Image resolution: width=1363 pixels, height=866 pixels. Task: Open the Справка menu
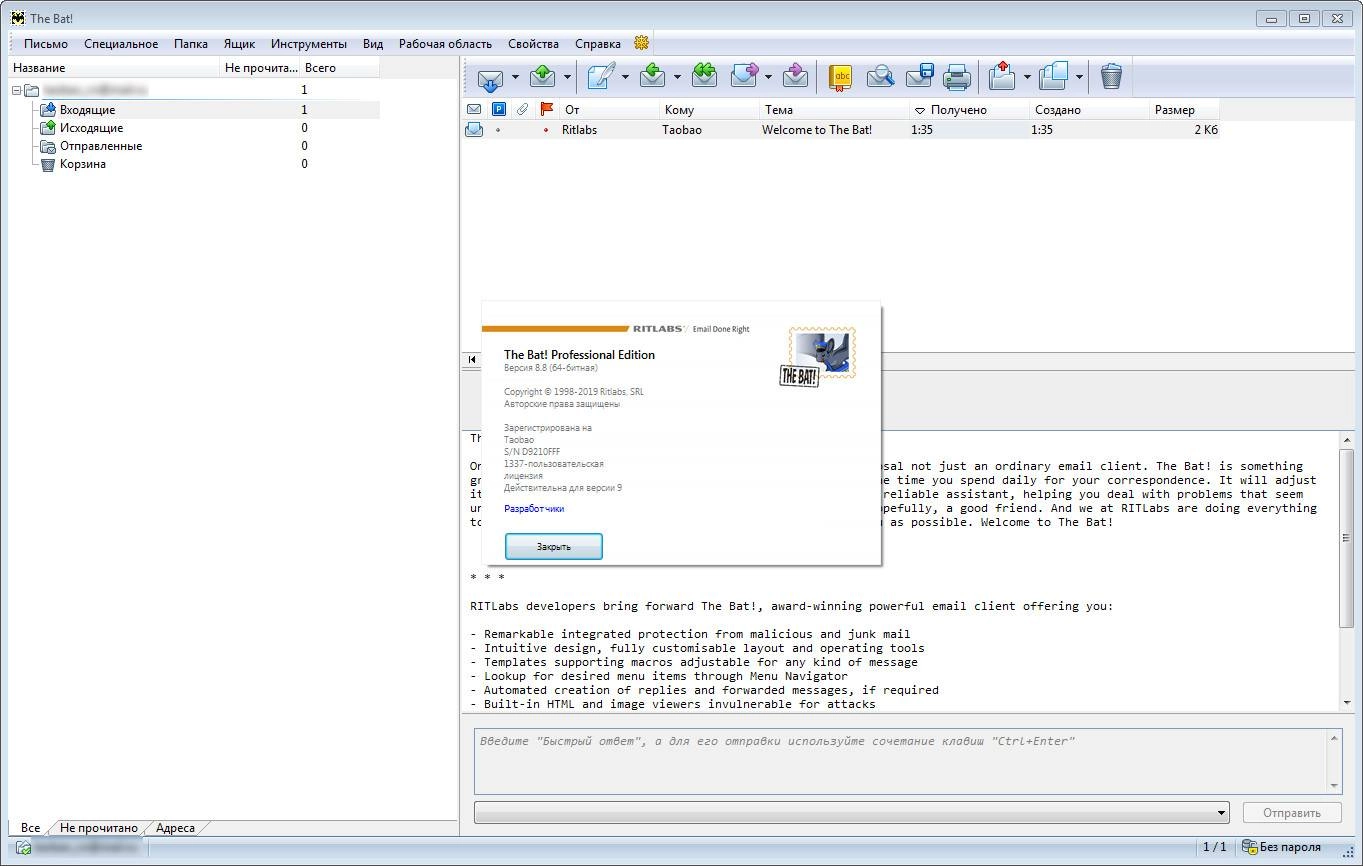point(598,43)
